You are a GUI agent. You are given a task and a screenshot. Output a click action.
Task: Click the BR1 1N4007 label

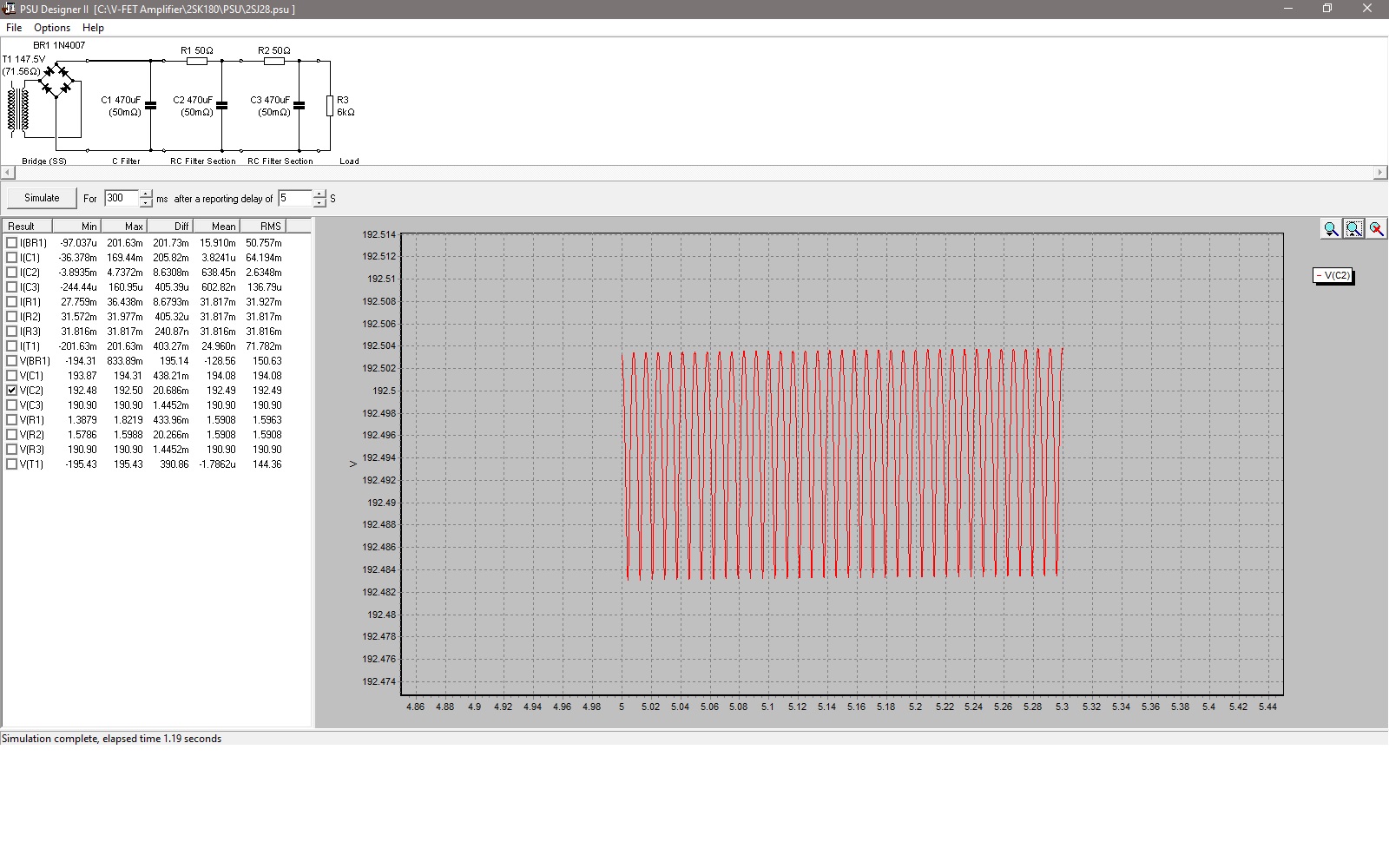point(59,45)
